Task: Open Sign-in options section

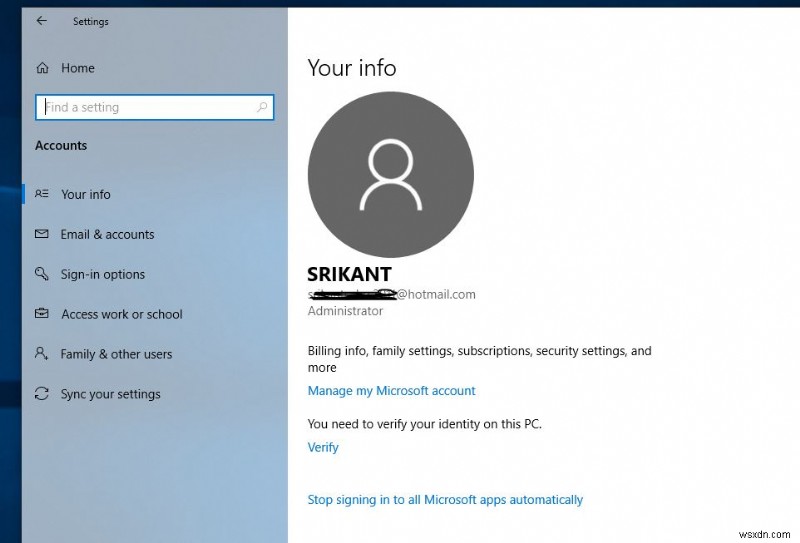Action: pyautogui.click(x=103, y=274)
